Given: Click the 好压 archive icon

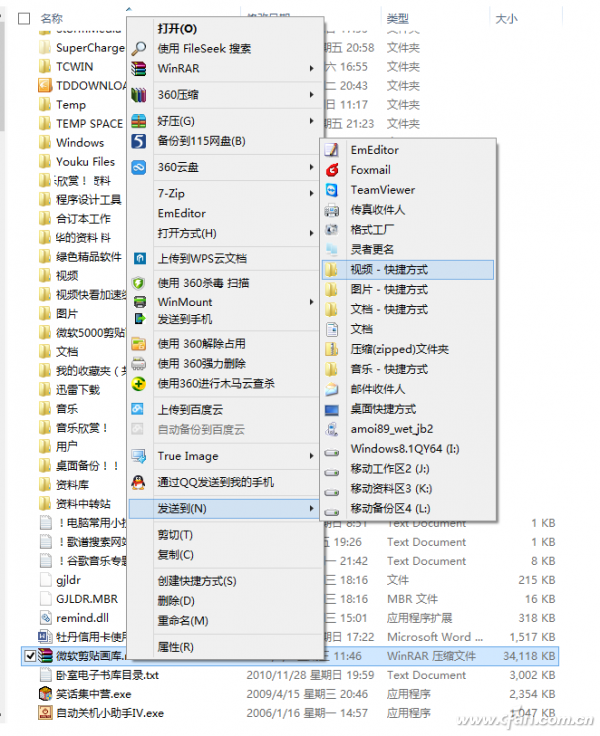Looking at the screenshot, I should [x=138, y=121].
